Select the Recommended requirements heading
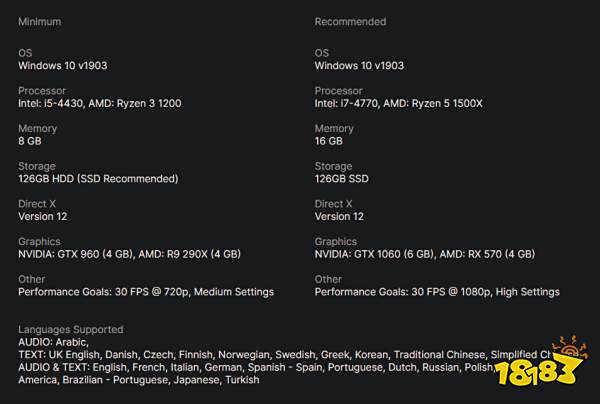The height and width of the screenshot is (404, 600). pyautogui.click(x=350, y=22)
